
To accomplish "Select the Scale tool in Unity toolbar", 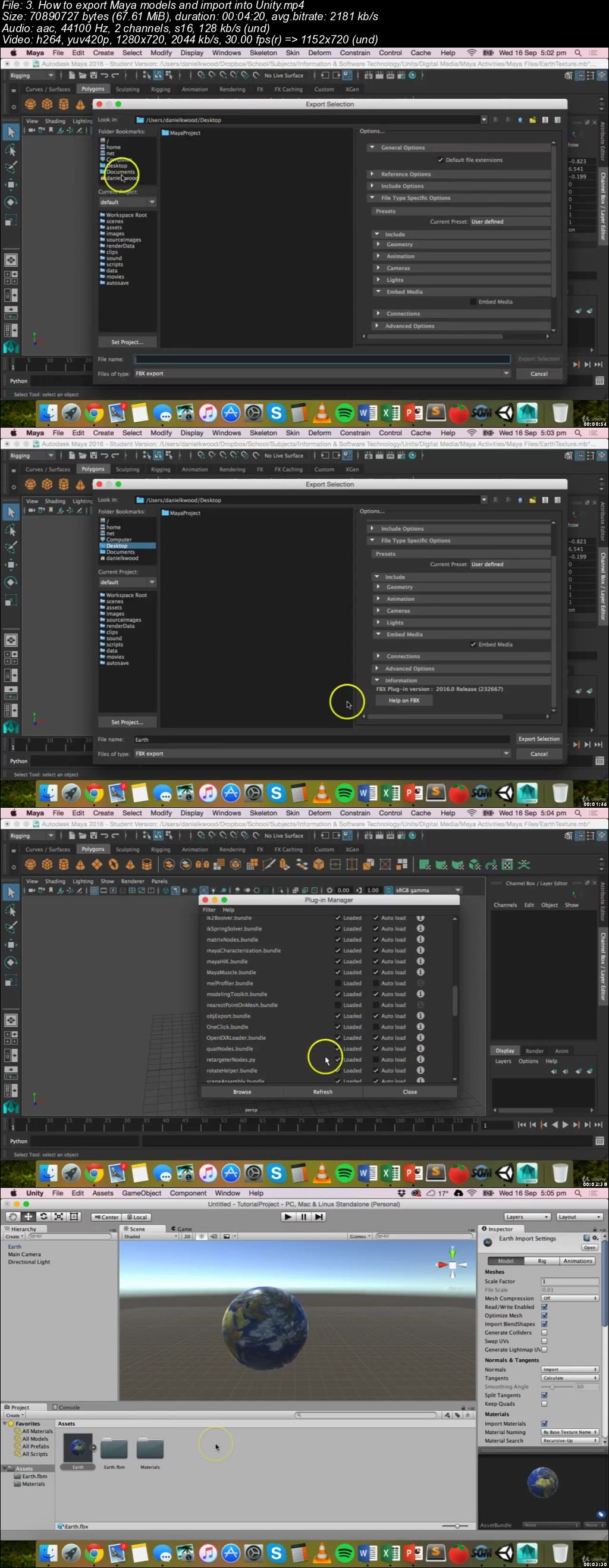I will click(x=58, y=1217).
